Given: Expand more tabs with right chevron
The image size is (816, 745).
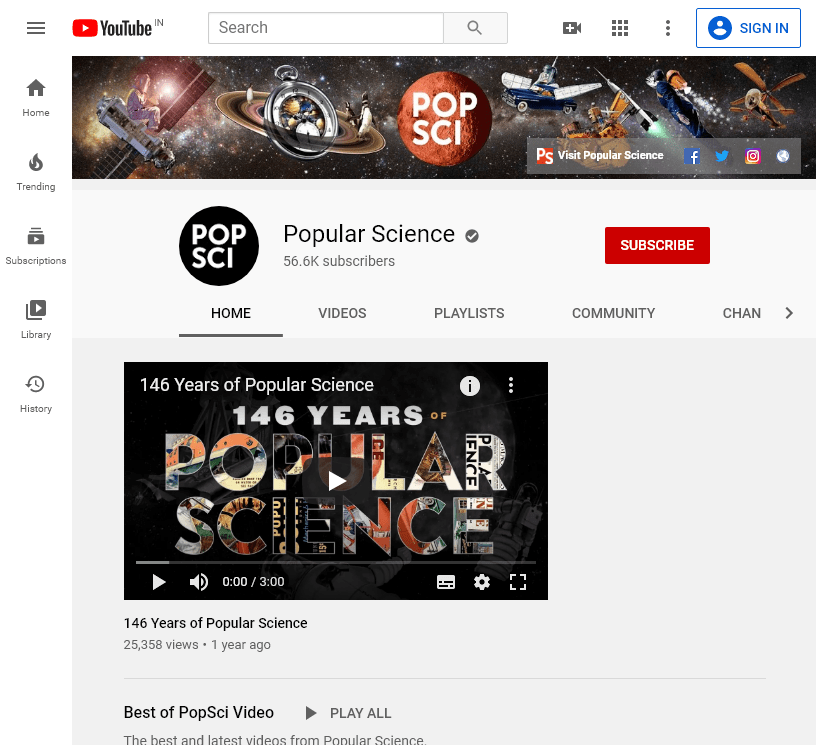Looking at the screenshot, I should (x=789, y=313).
